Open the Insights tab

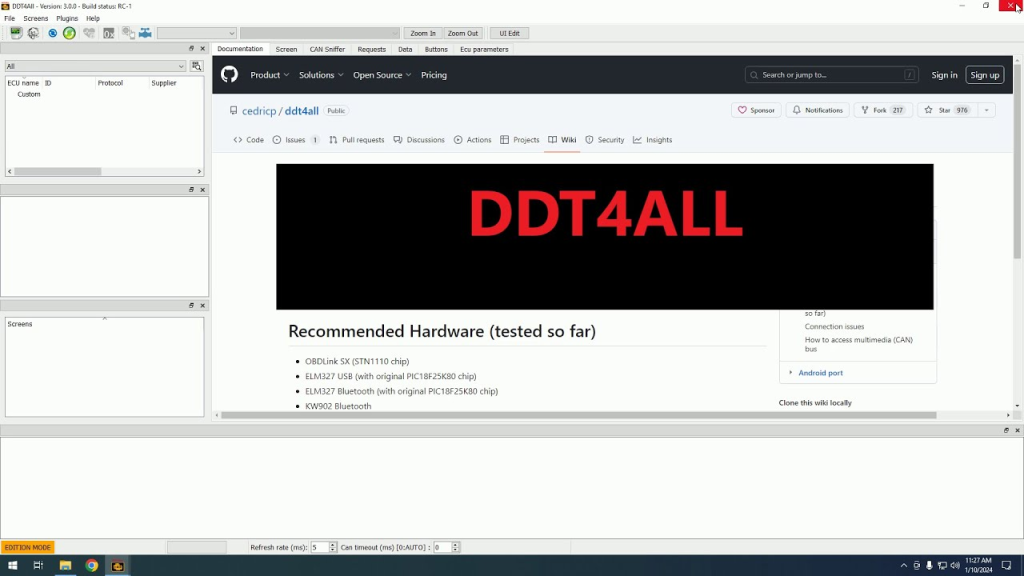tap(652, 140)
